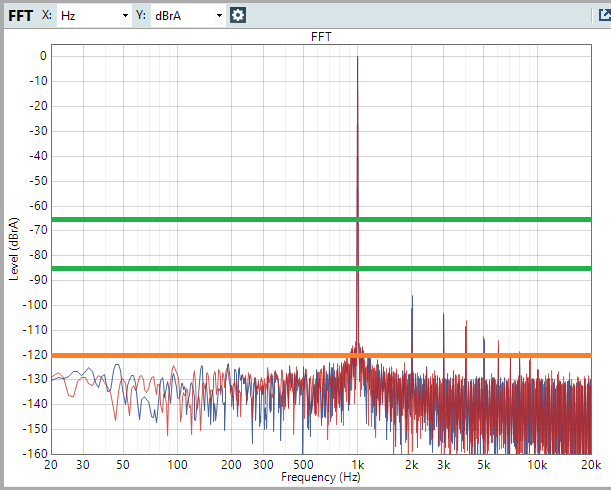The width and height of the screenshot is (611, 490).
Task: Click the Level (dBrA) axis label
Action: (x=14, y=249)
